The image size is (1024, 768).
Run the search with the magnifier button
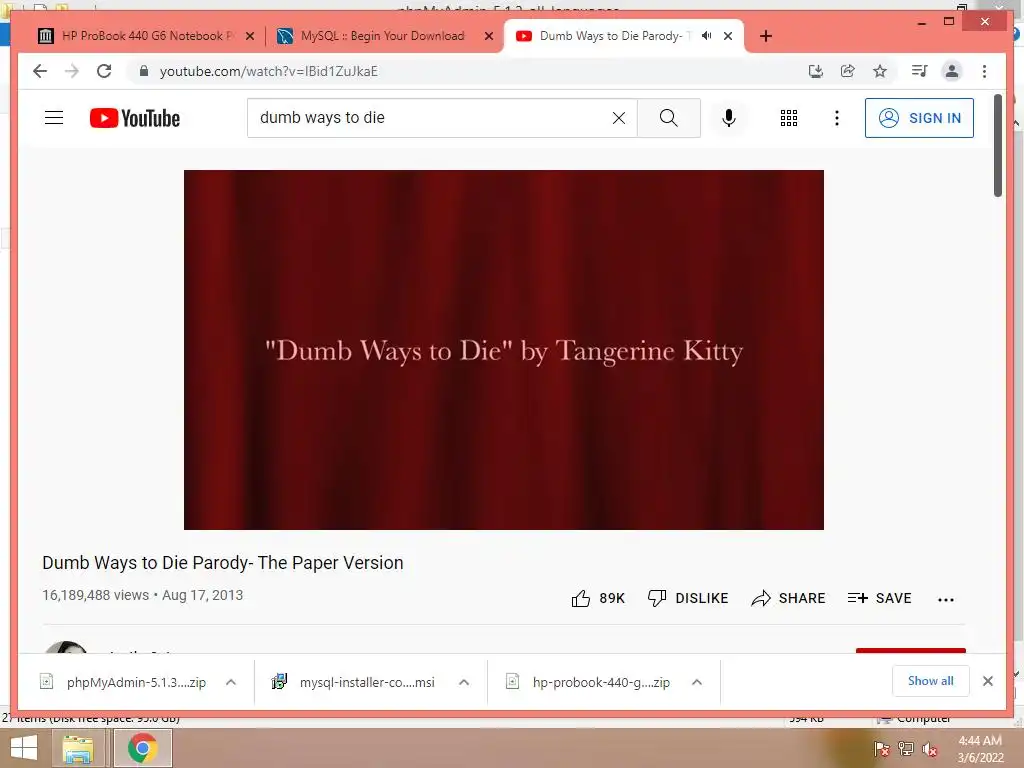tap(669, 118)
